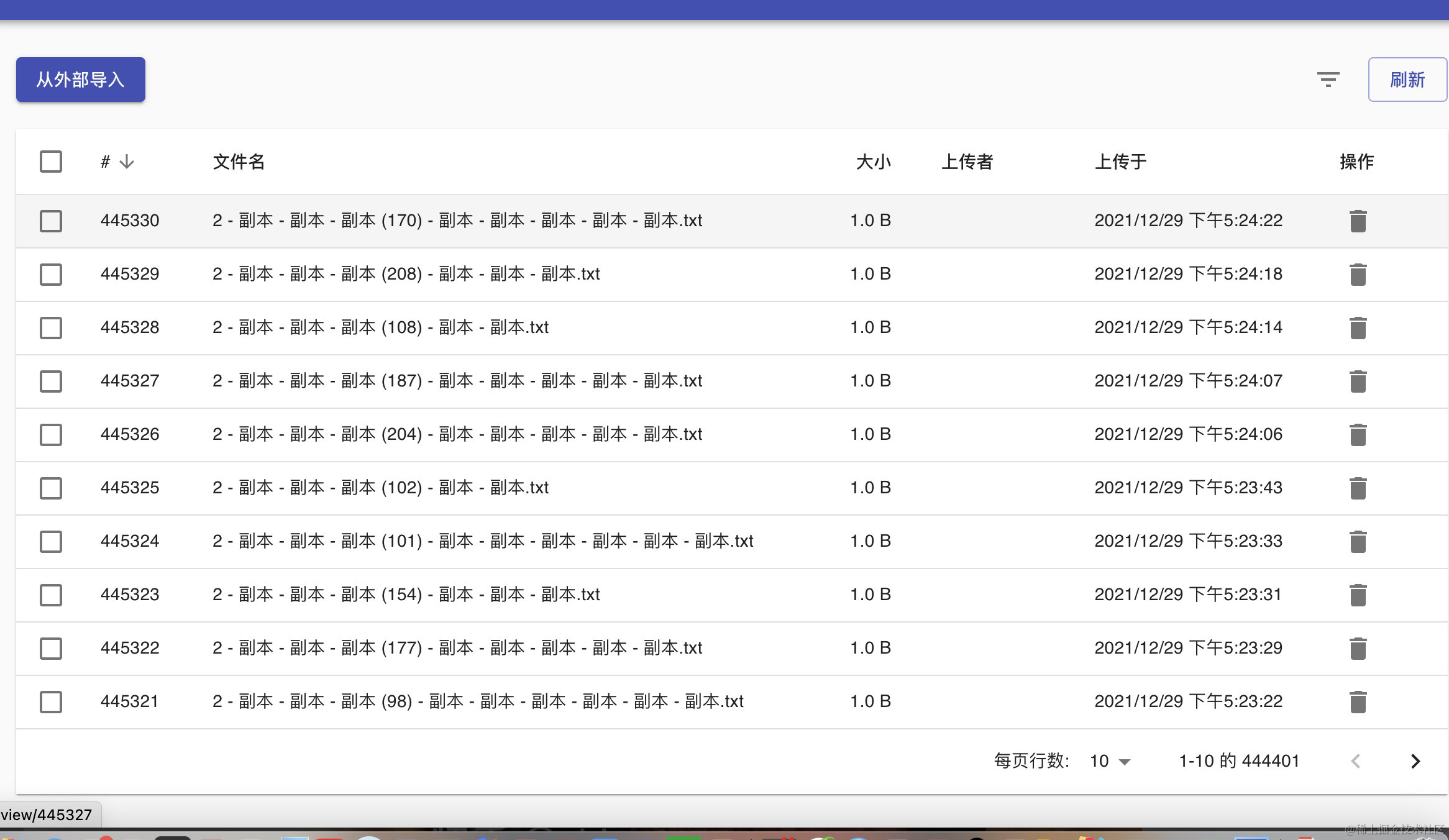Image resolution: width=1449 pixels, height=840 pixels.
Task: Remove file 445323 via trash icon
Action: (1358, 595)
